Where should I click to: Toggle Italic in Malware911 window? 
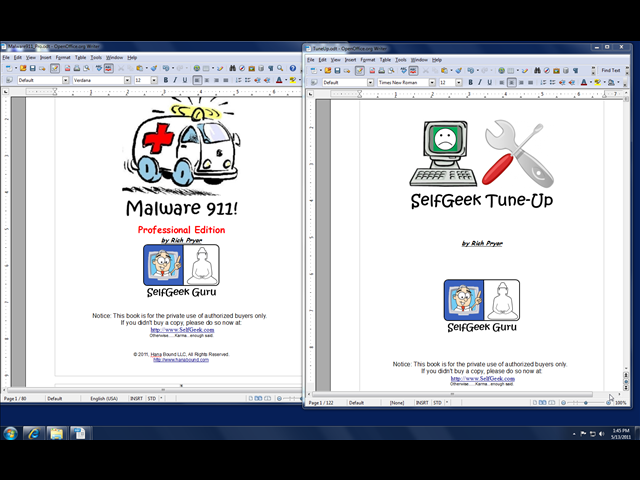click(175, 80)
